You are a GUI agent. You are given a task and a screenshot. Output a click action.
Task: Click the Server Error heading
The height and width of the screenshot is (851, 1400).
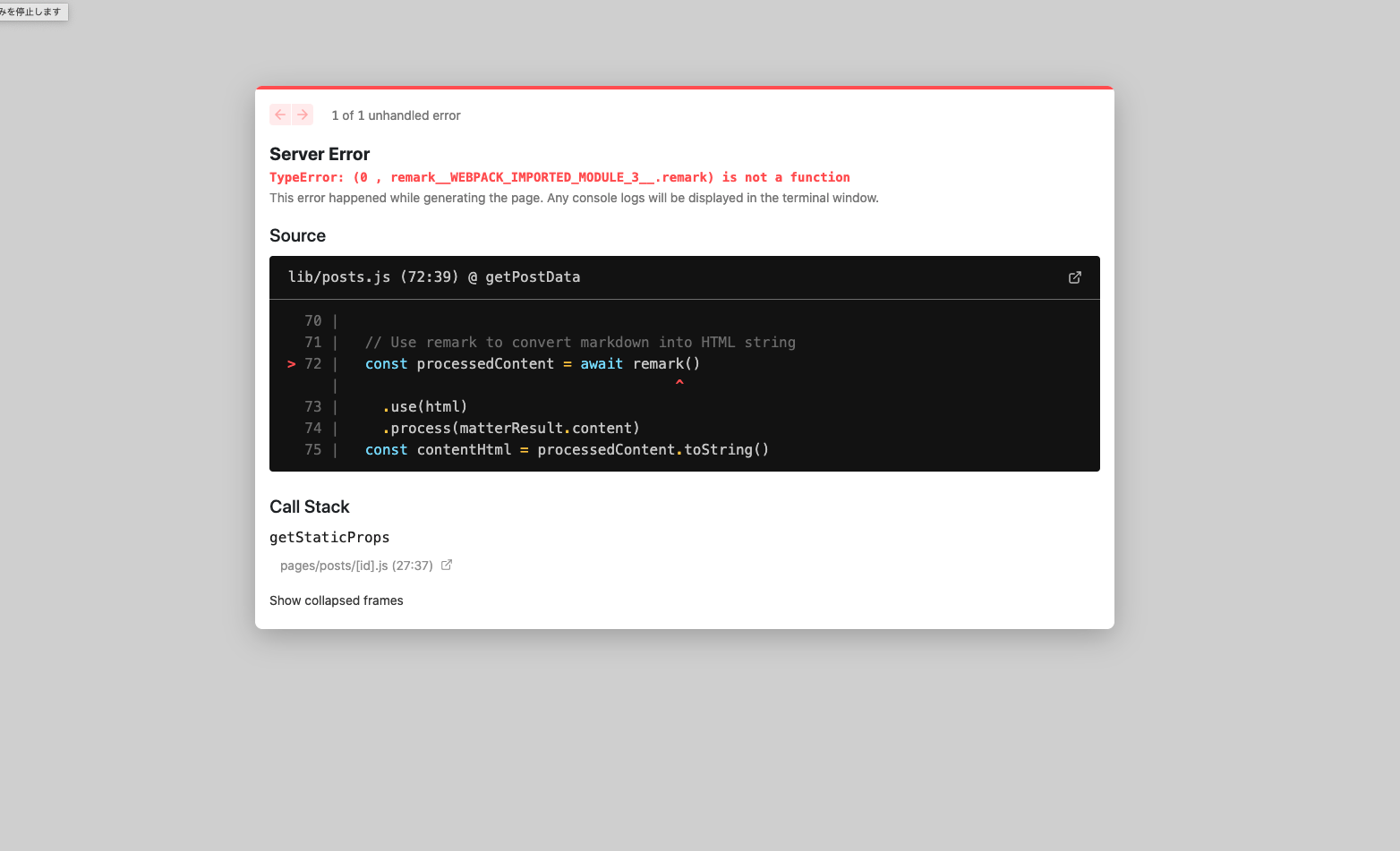click(320, 154)
